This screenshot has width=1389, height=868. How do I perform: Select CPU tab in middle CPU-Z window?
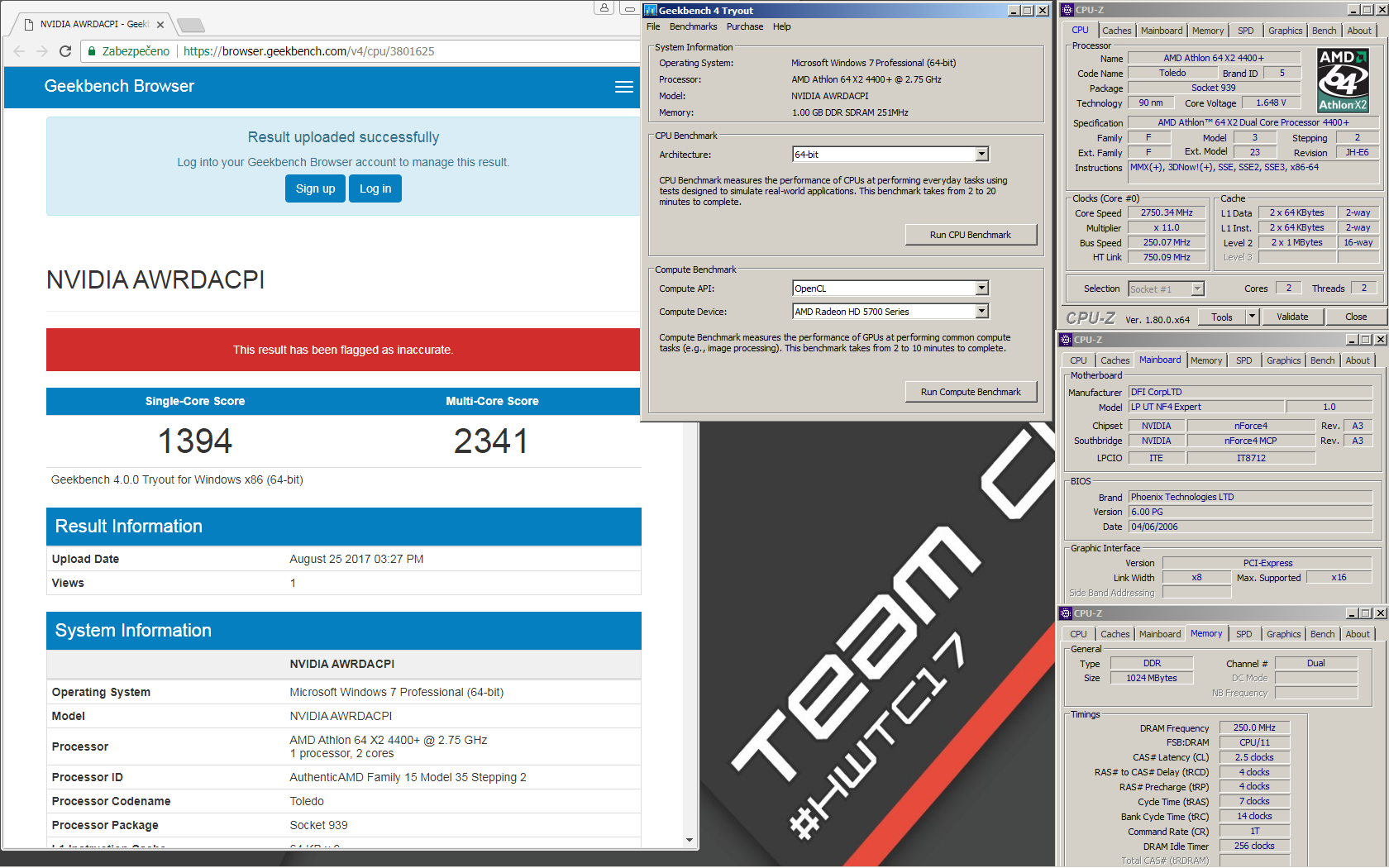pos(1079,360)
